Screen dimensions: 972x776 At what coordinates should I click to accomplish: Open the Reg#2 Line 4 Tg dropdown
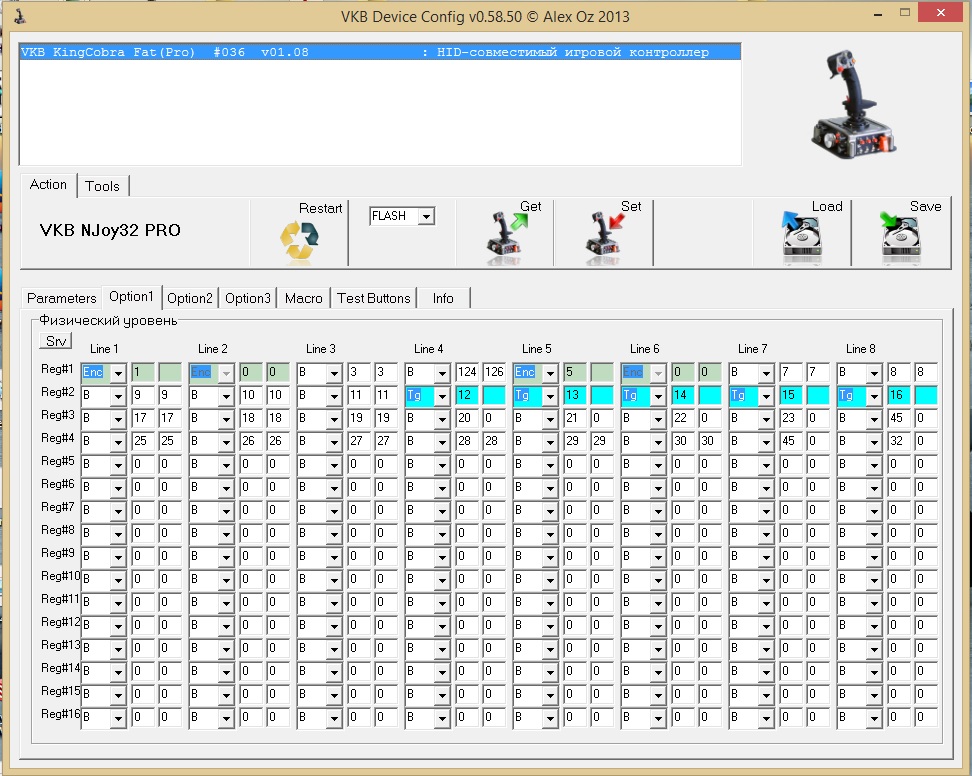(442, 395)
